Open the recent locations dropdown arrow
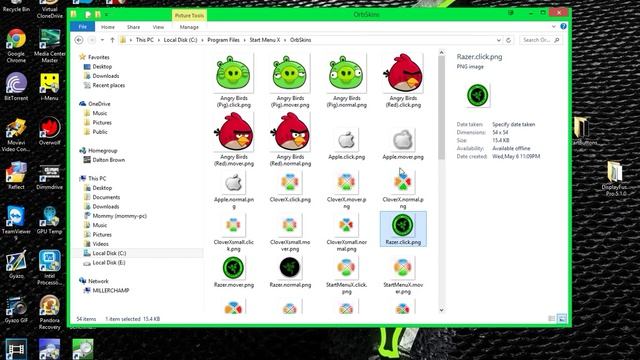640x360 pixels. coord(102,40)
